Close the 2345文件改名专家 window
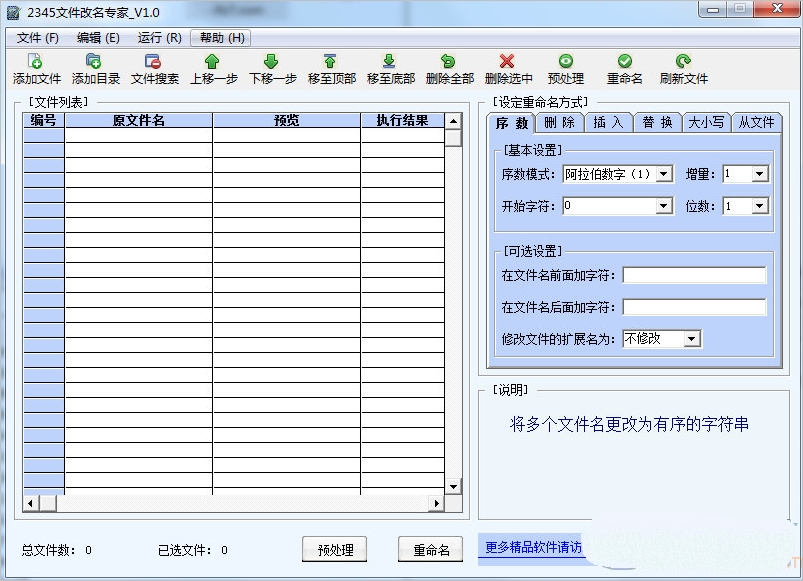 [x=777, y=8]
